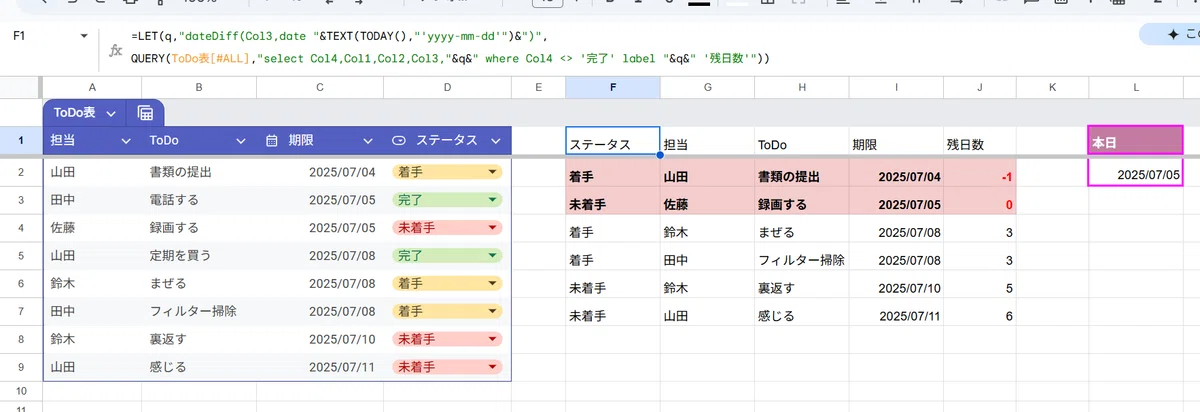This screenshot has width=1200, height=412.
Task: Click 2025/07/10 in column C
Action: (x=342, y=339)
